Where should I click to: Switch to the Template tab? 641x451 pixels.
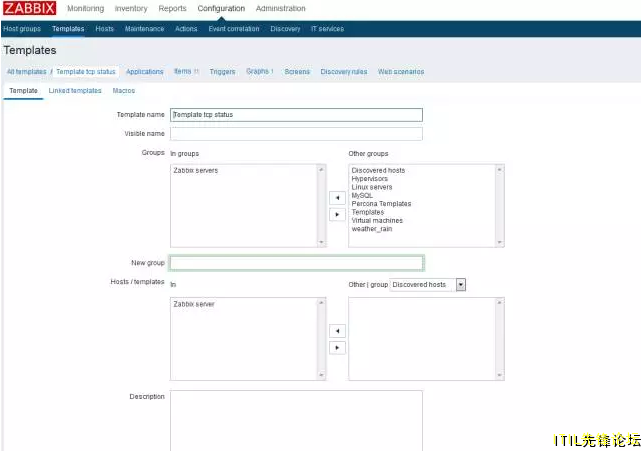[23, 90]
